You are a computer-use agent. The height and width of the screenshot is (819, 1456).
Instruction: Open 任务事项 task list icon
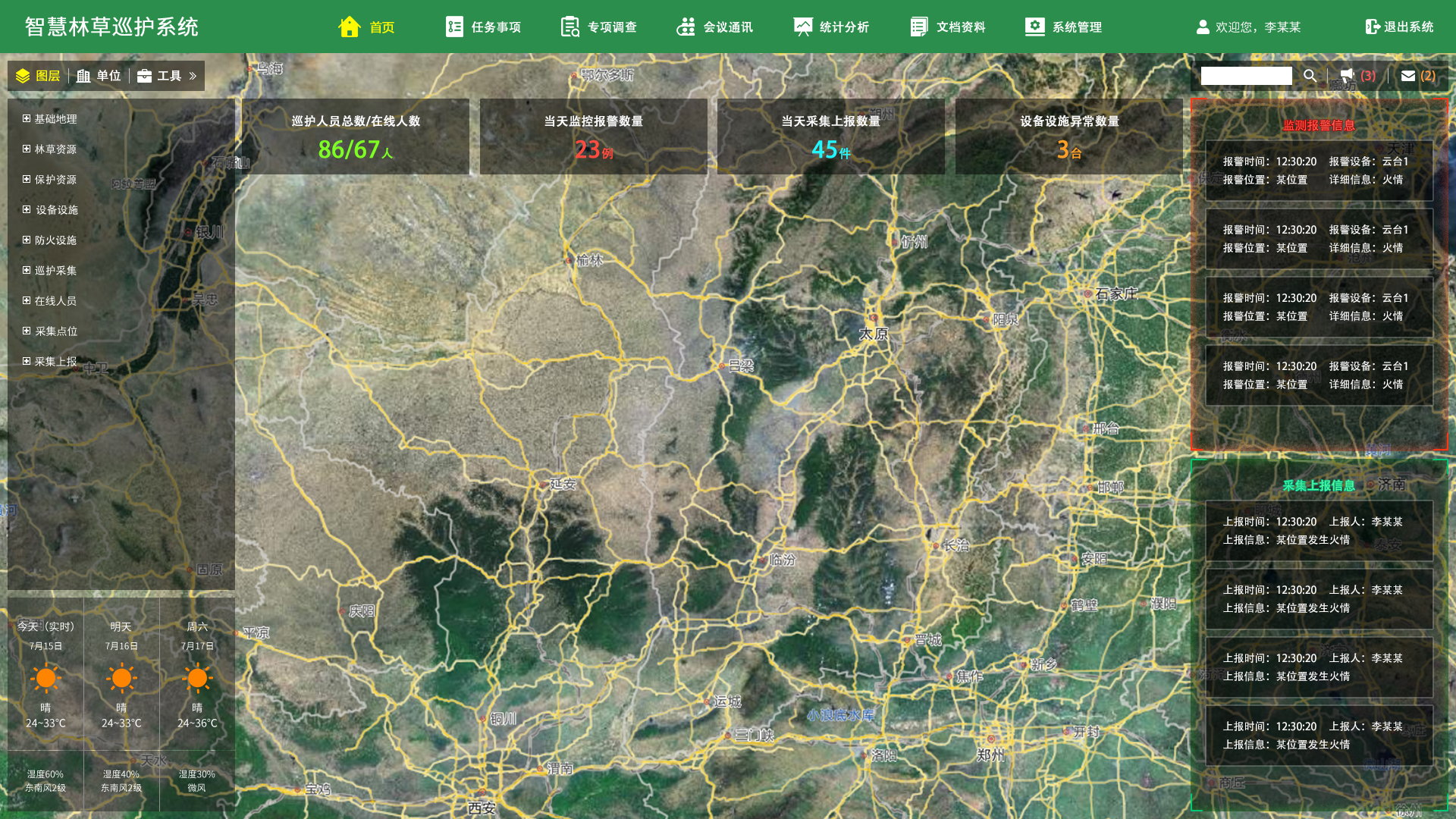coord(454,27)
